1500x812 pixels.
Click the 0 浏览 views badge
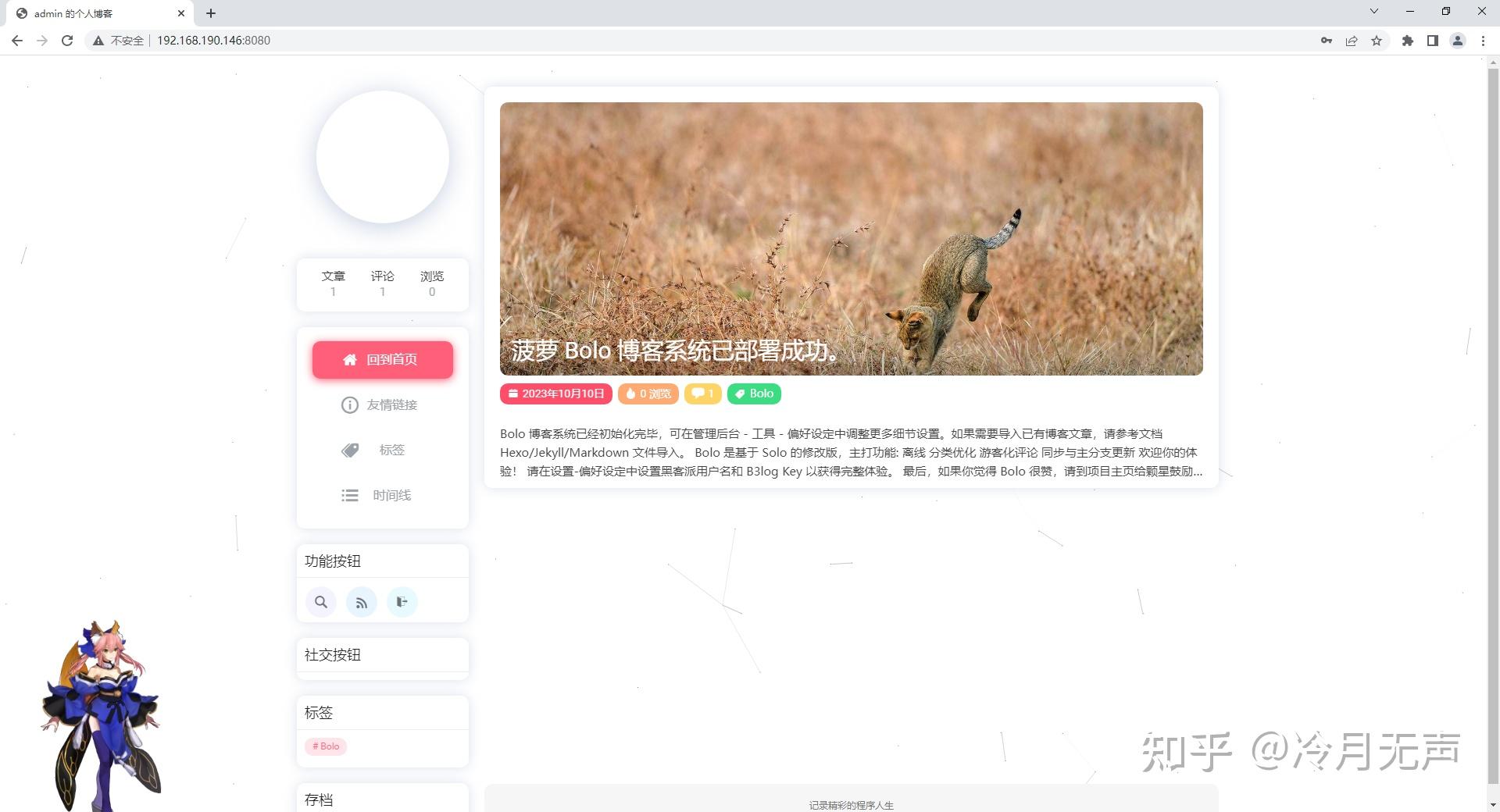pos(648,394)
